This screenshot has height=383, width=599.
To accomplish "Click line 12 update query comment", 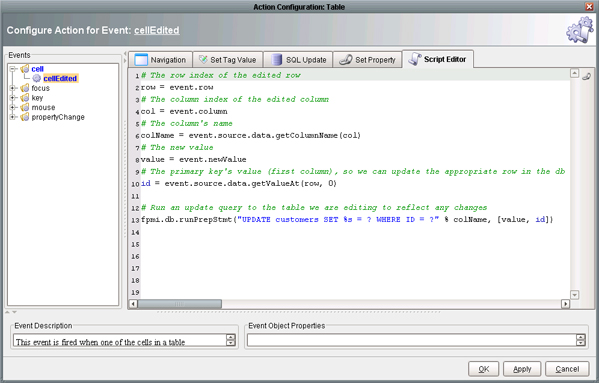I will (x=314, y=208).
